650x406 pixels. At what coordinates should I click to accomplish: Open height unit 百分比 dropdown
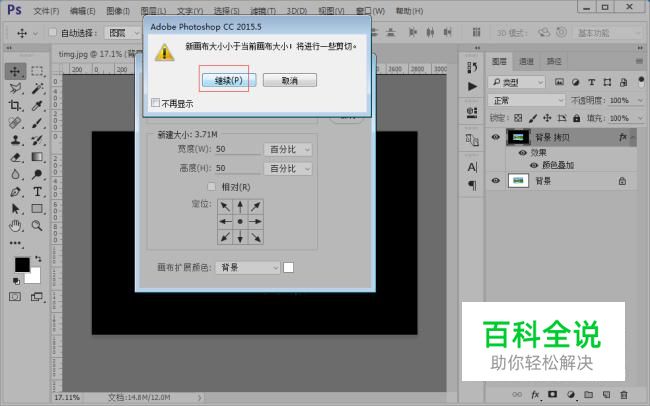click(288, 168)
